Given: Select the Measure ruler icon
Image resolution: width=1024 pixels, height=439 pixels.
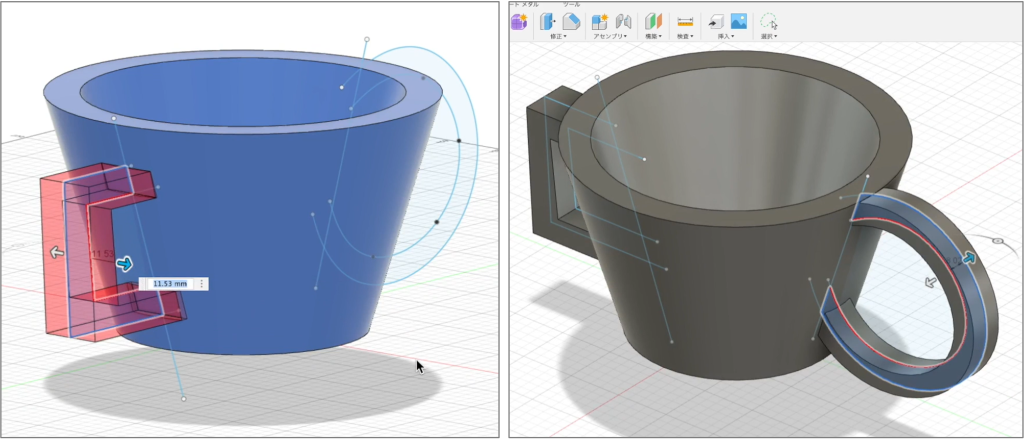Looking at the screenshot, I should click(x=685, y=21).
